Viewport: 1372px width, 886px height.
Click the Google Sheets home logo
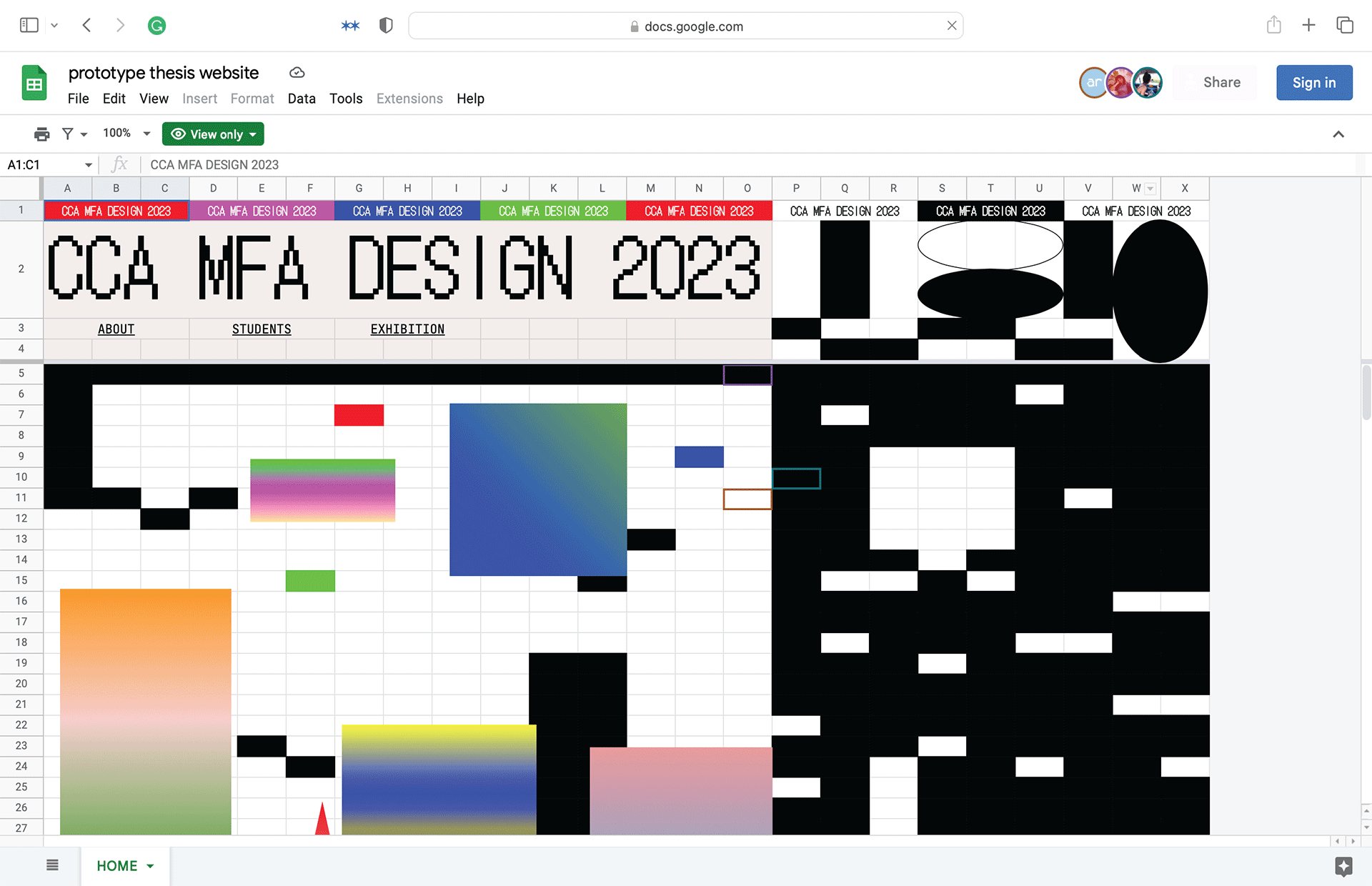(x=34, y=84)
